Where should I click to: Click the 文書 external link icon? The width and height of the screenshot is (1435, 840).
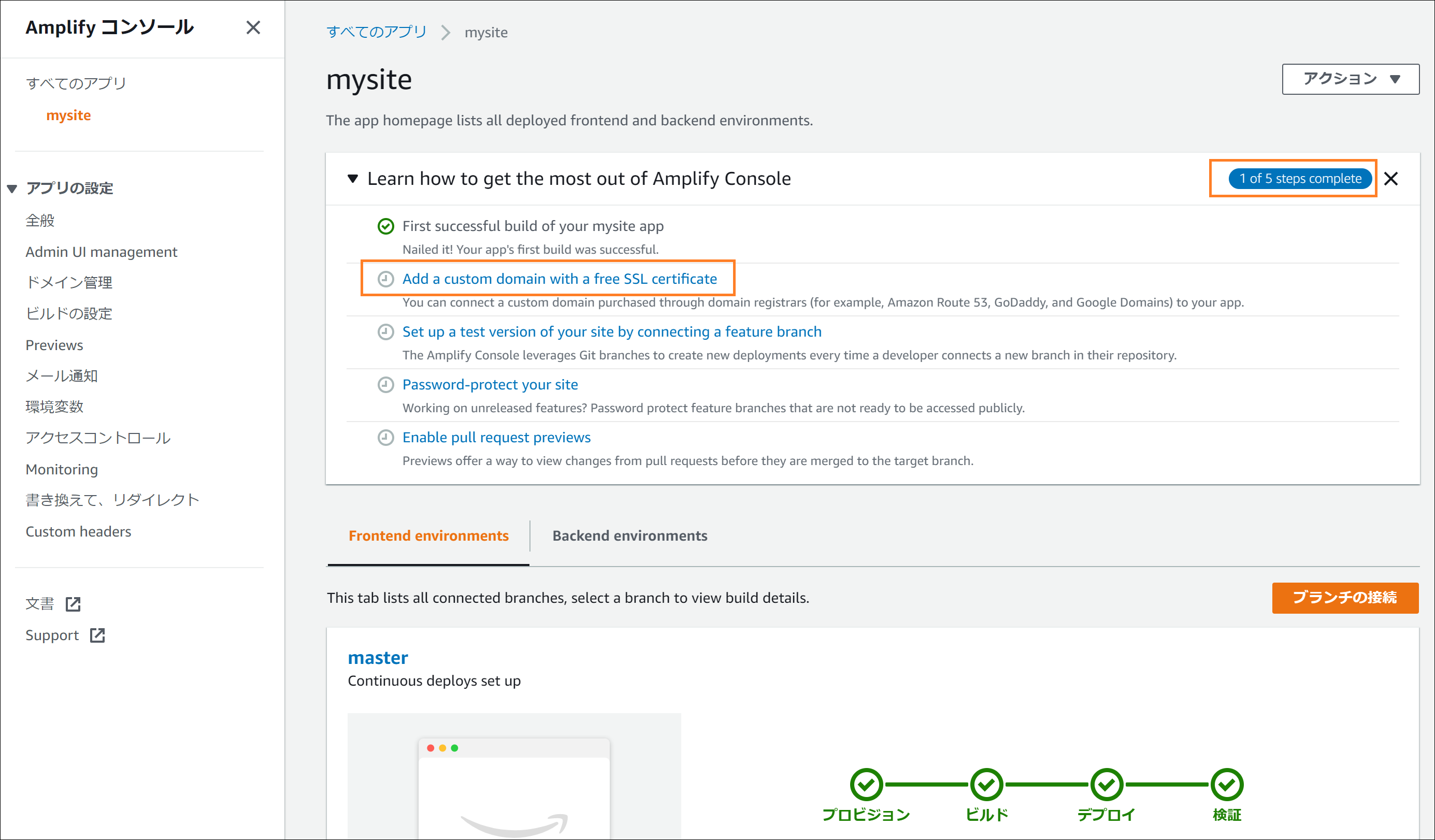pos(74,604)
